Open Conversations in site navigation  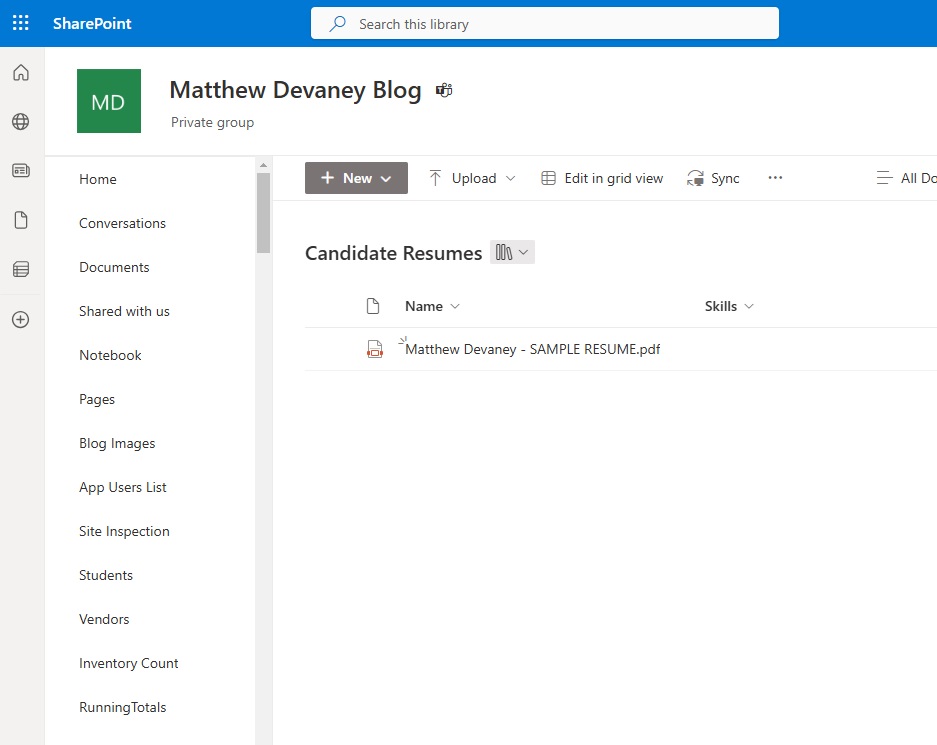point(123,223)
